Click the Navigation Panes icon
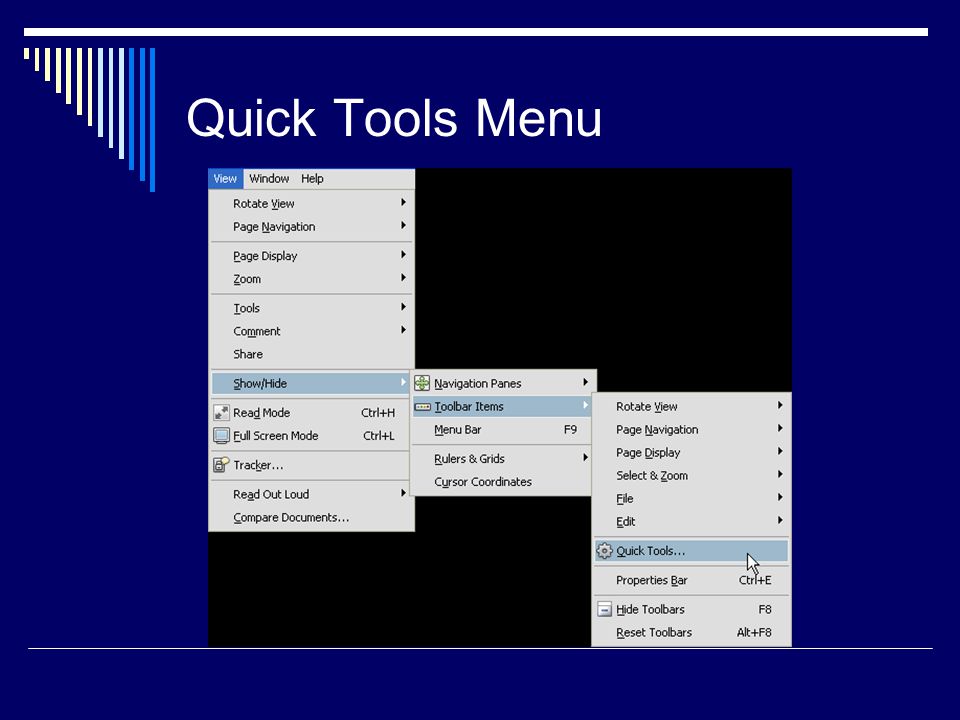Viewport: 960px width, 720px height. point(422,383)
